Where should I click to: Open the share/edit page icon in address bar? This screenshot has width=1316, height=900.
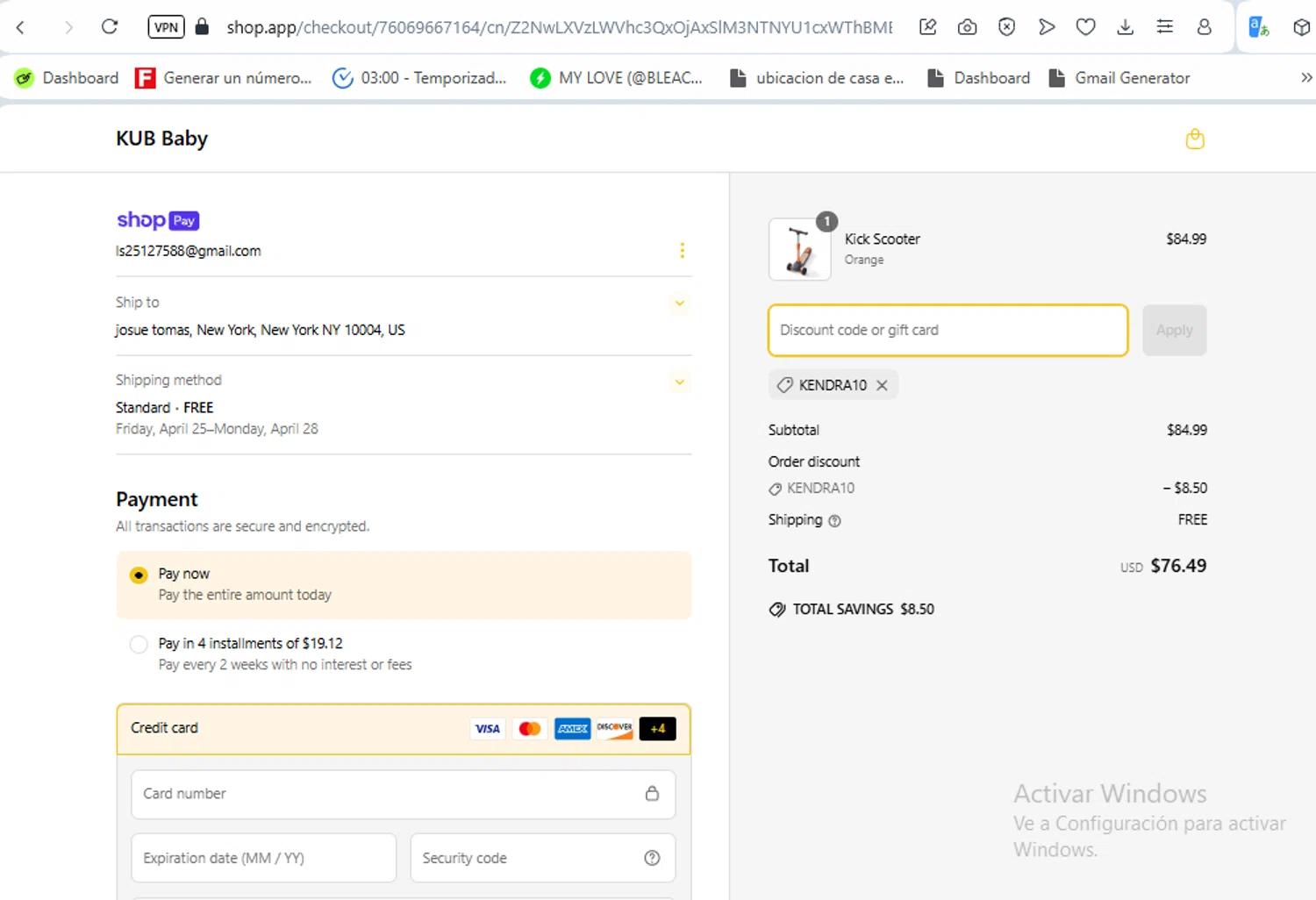pos(927,27)
